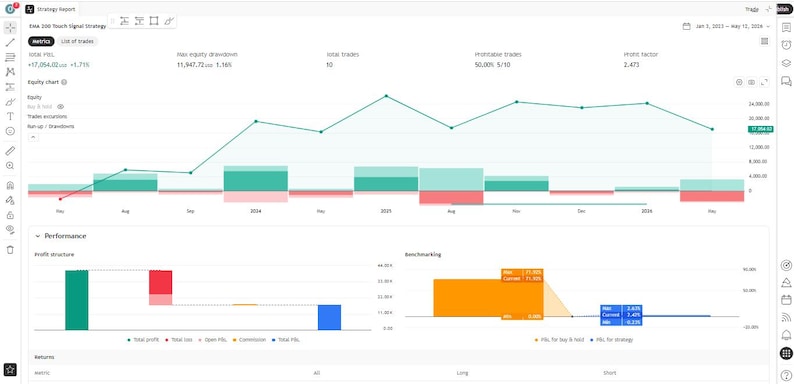Open the Alerts alarm clock icon
The height and width of the screenshot is (384, 794).
coord(786,45)
